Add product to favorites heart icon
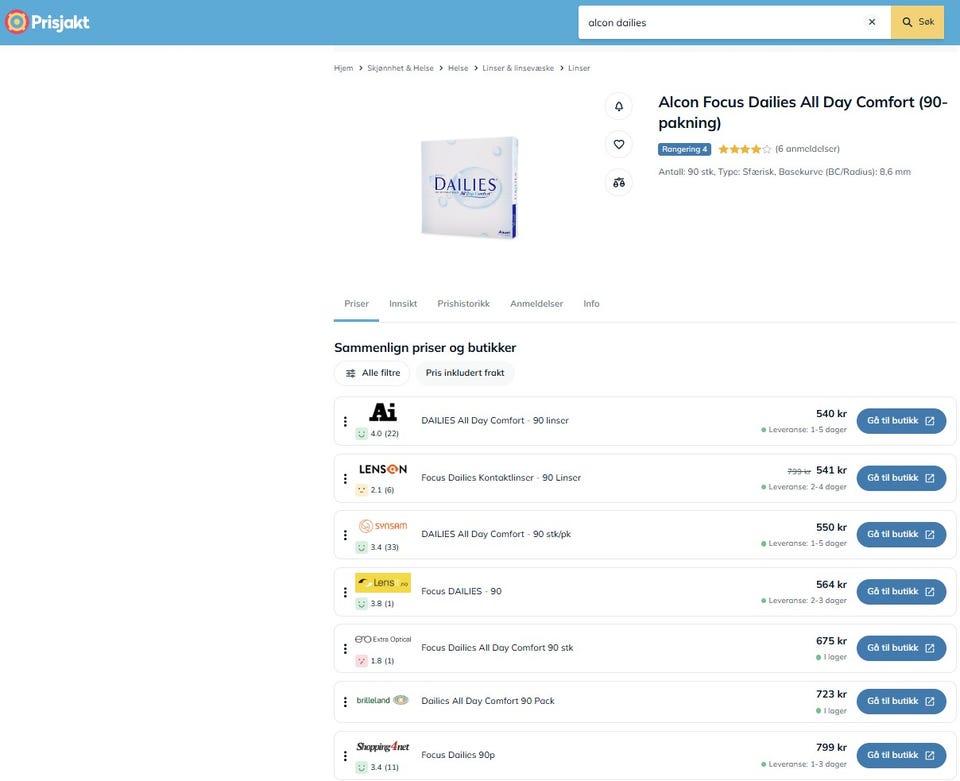Image resolution: width=960 pixels, height=781 pixels. (619, 144)
